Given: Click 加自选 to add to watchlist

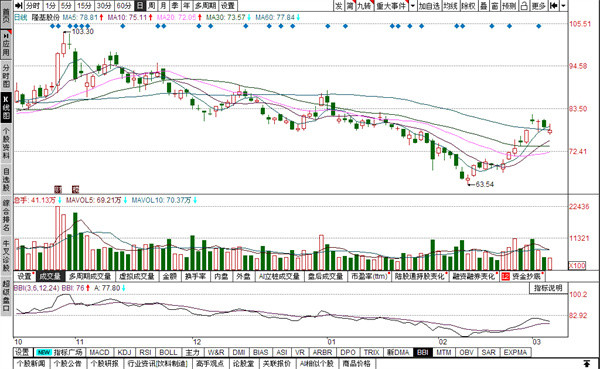Looking at the screenshot, I should coord(429,6).
